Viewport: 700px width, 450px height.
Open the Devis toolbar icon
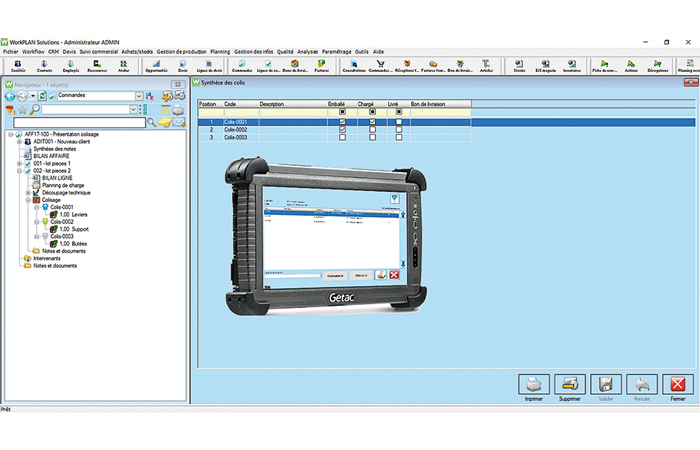[x=183, y=66]
